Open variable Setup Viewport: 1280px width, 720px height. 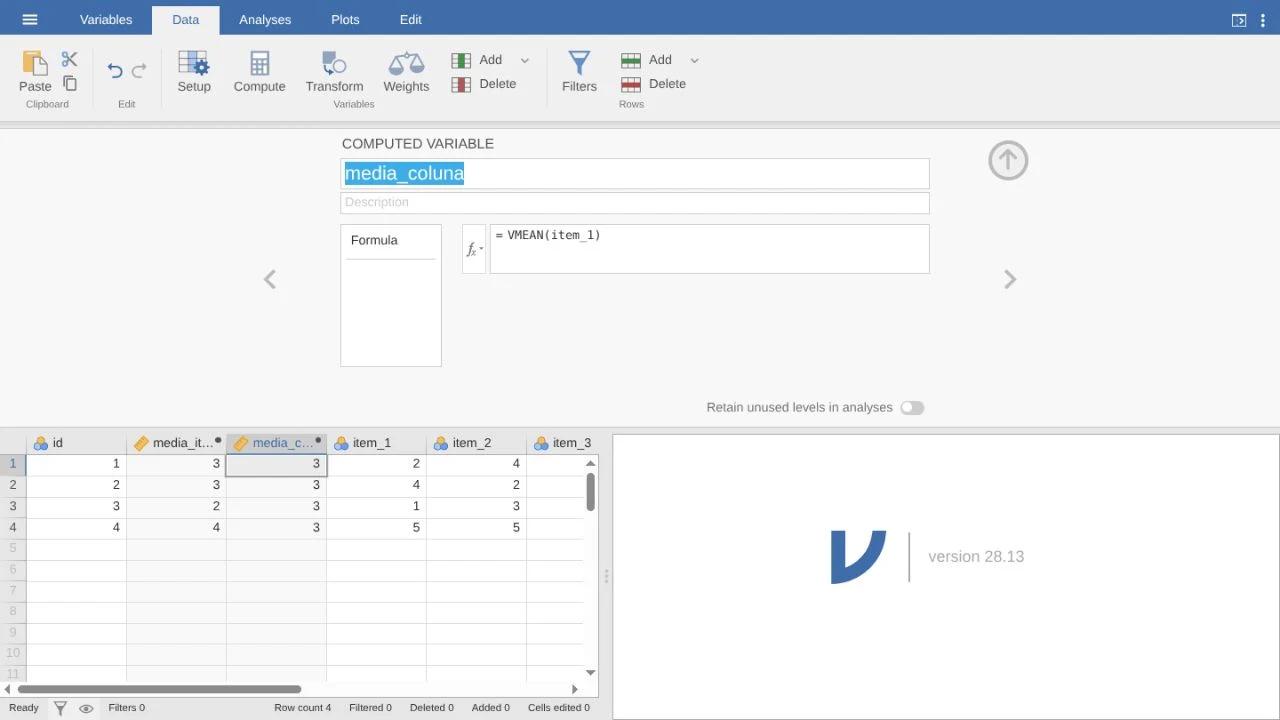[x=194, y=71]
